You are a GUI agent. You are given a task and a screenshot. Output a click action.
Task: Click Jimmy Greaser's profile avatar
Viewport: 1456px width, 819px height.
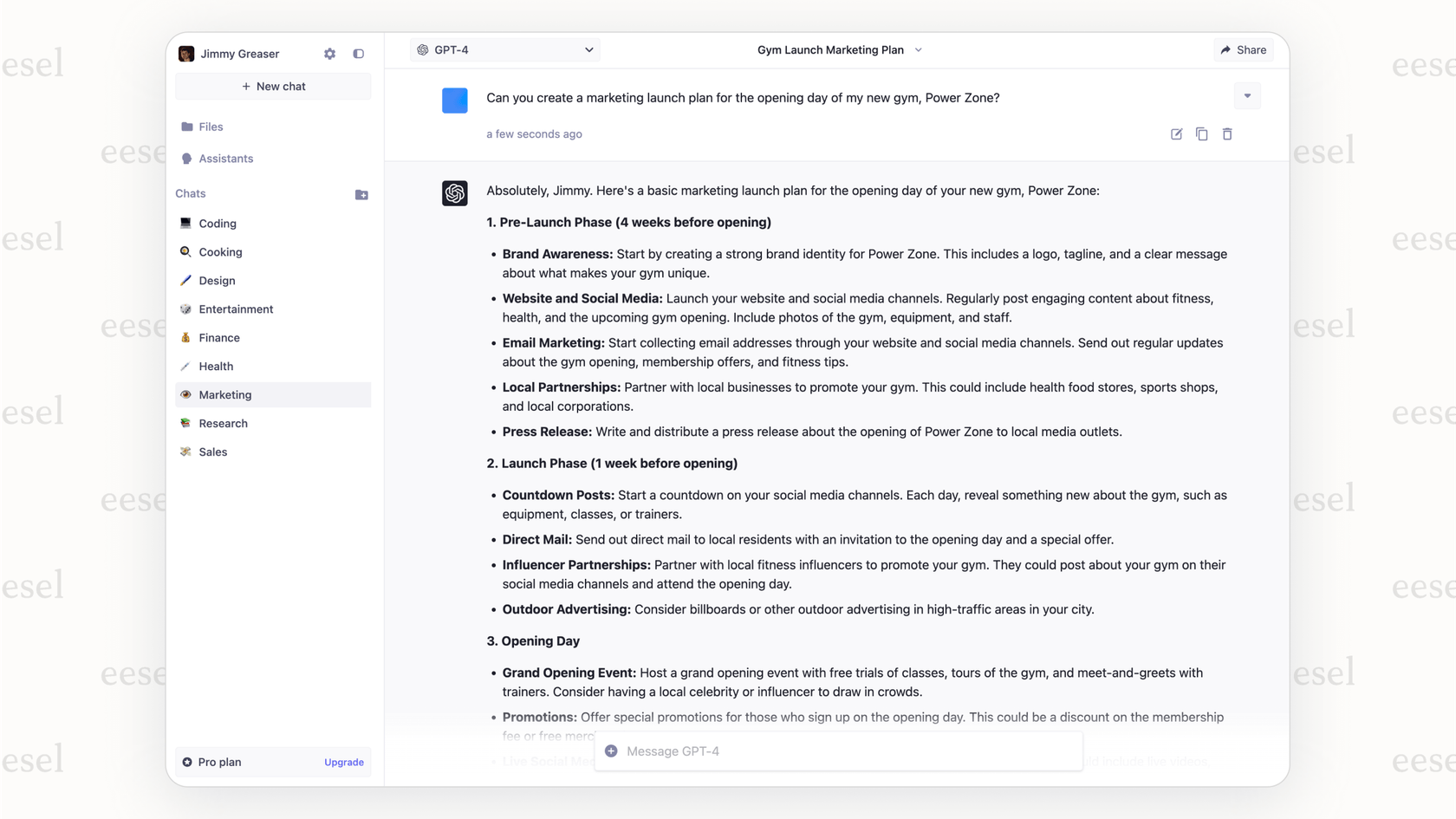coord(186,53)
